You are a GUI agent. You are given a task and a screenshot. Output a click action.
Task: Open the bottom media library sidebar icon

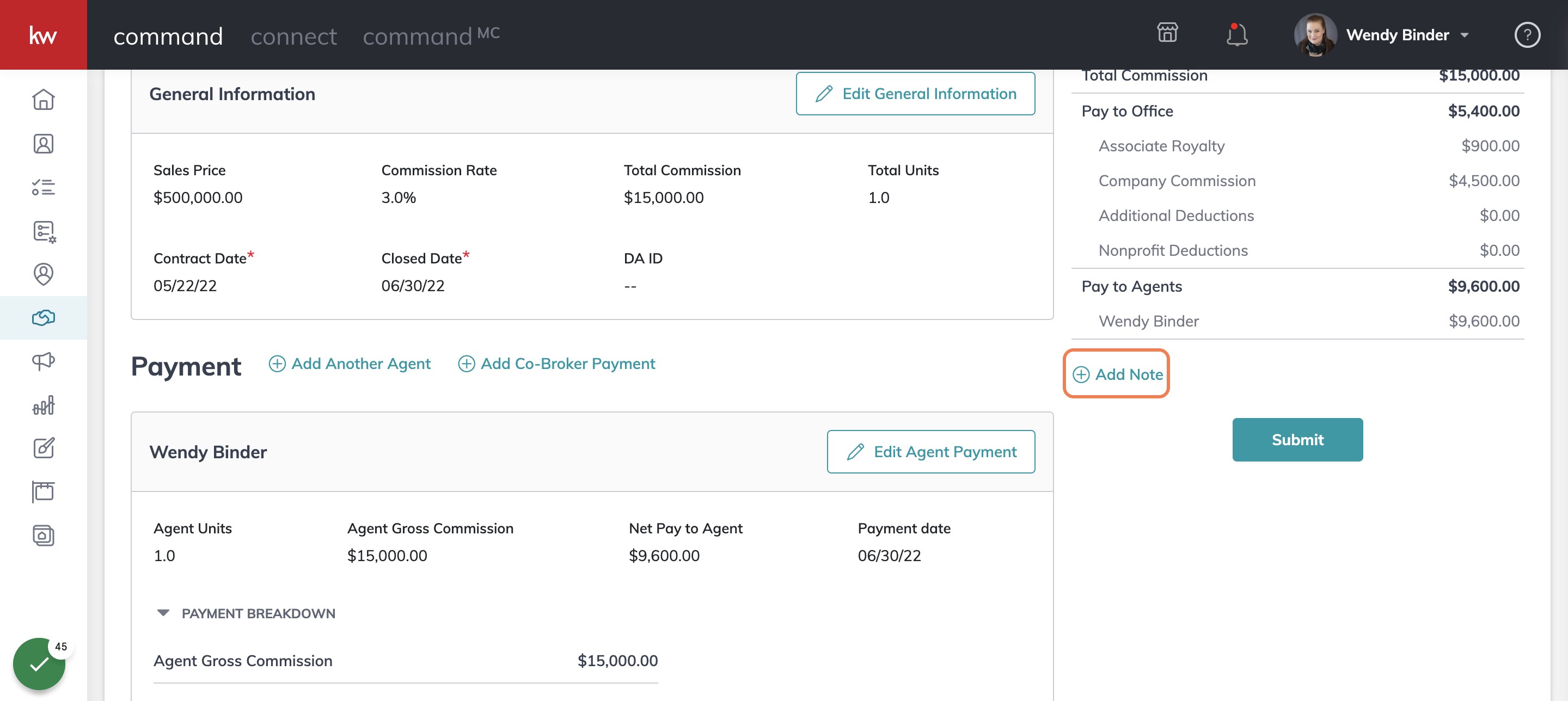click(x=43, y=536)
